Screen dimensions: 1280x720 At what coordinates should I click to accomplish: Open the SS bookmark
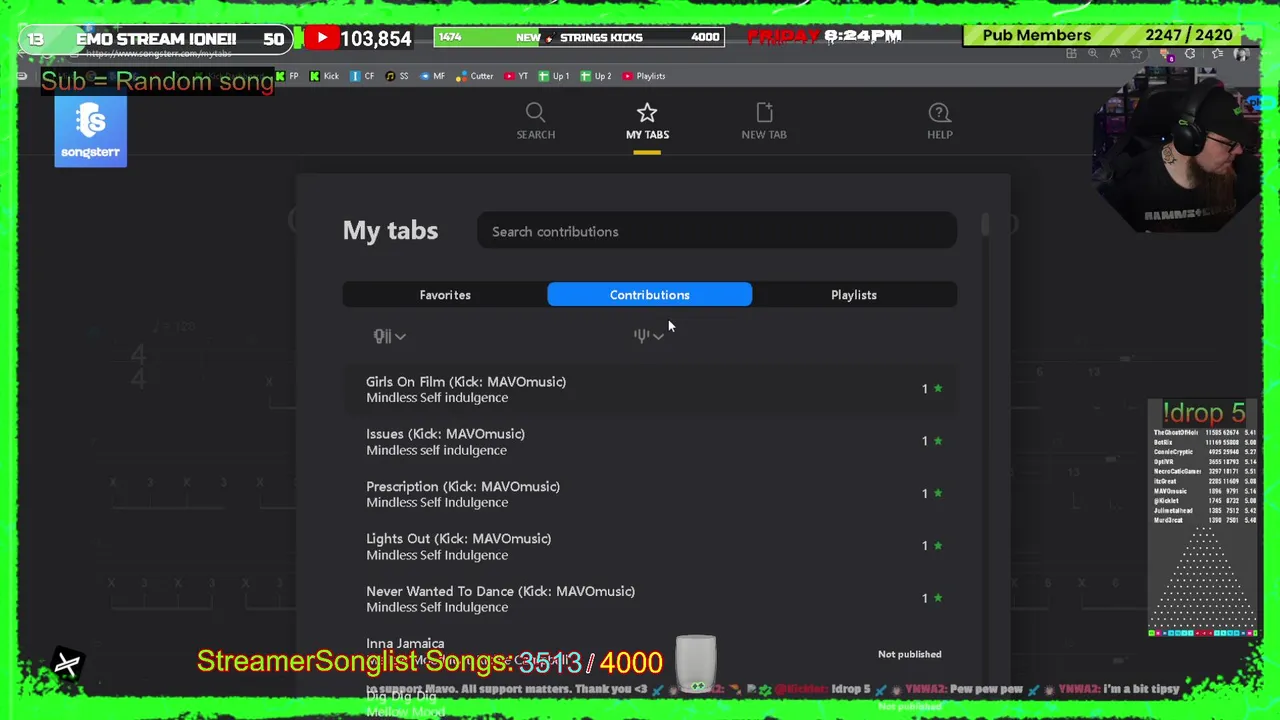(397, 76)
